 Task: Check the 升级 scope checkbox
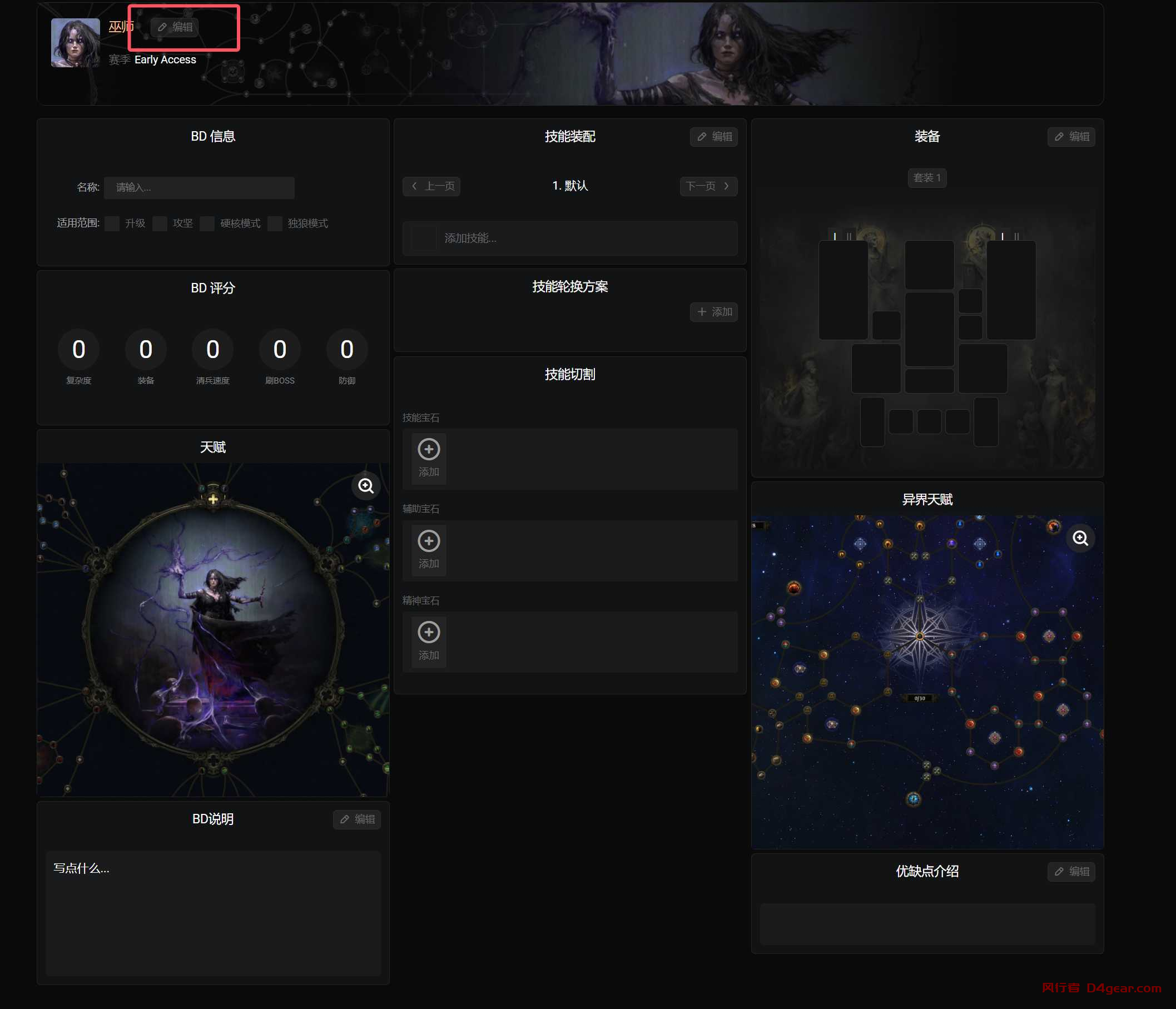pyautogui.click(x=112, y=223)
